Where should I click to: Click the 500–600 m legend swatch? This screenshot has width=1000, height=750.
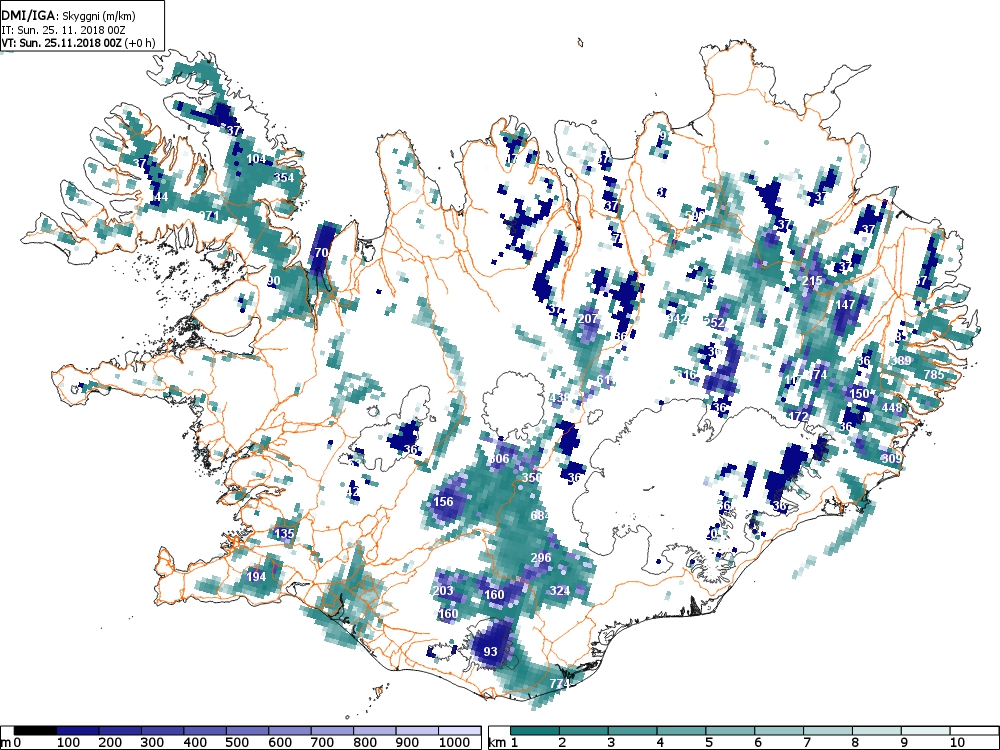247,731
